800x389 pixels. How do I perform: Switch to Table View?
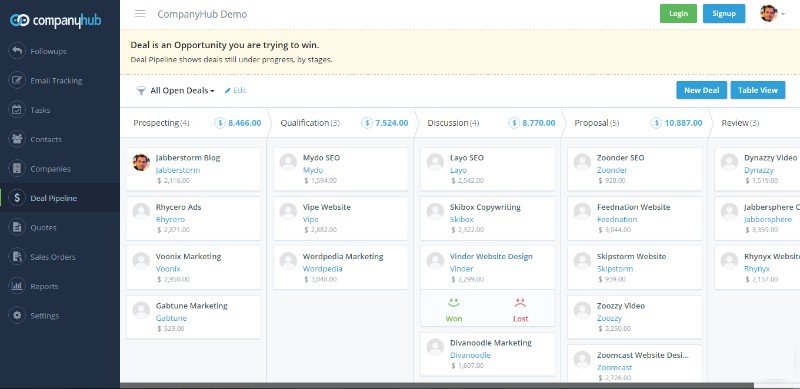(758, 90)
